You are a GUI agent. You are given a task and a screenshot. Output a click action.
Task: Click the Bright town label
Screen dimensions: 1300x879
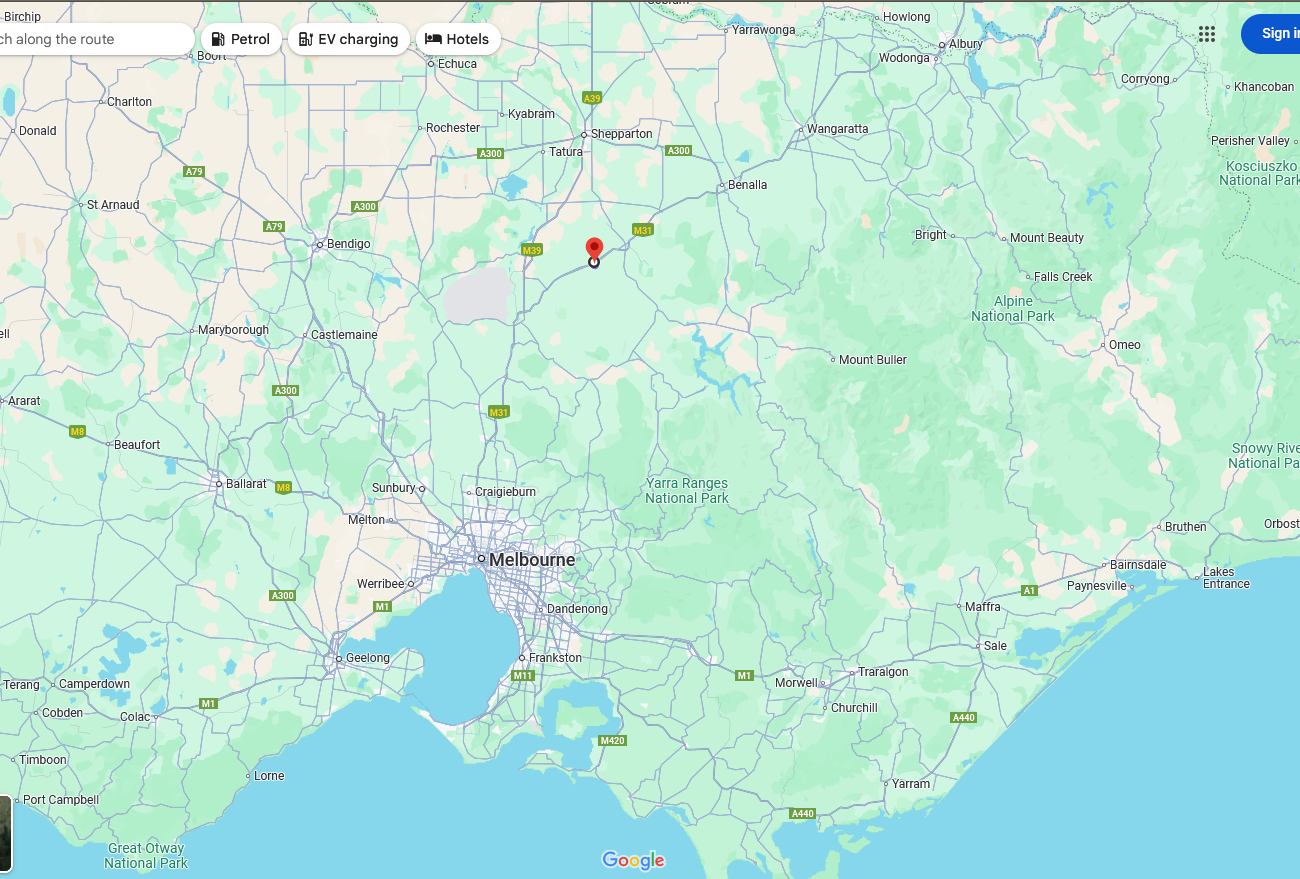pos(930,235)
